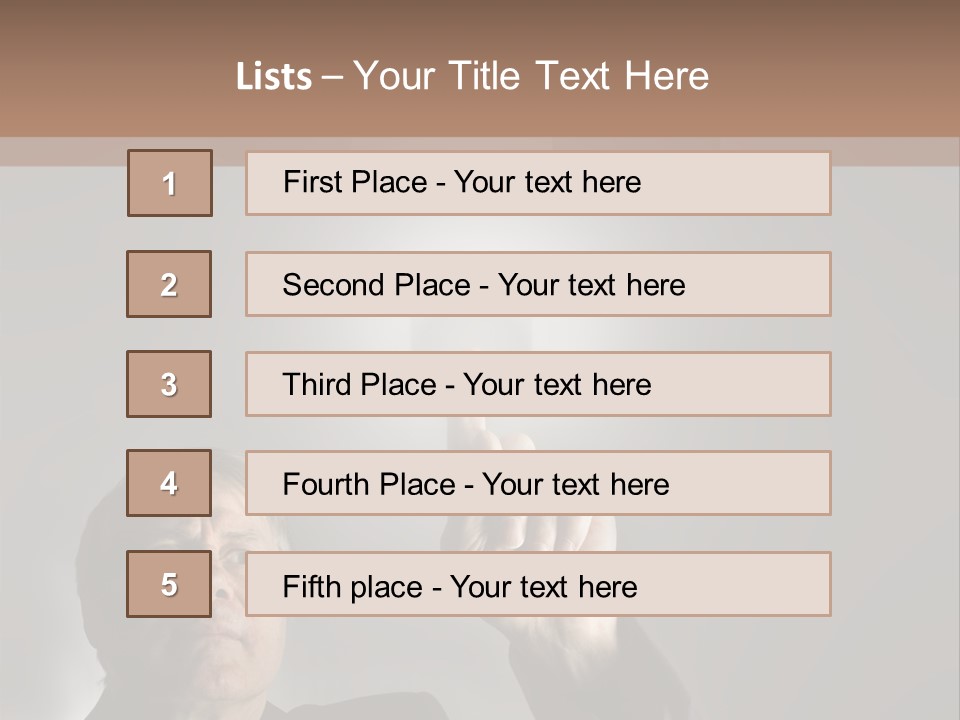Select the Second Place text box
Image resolution: width=960 pixels, height=720 pixels.
pos(538,284)
